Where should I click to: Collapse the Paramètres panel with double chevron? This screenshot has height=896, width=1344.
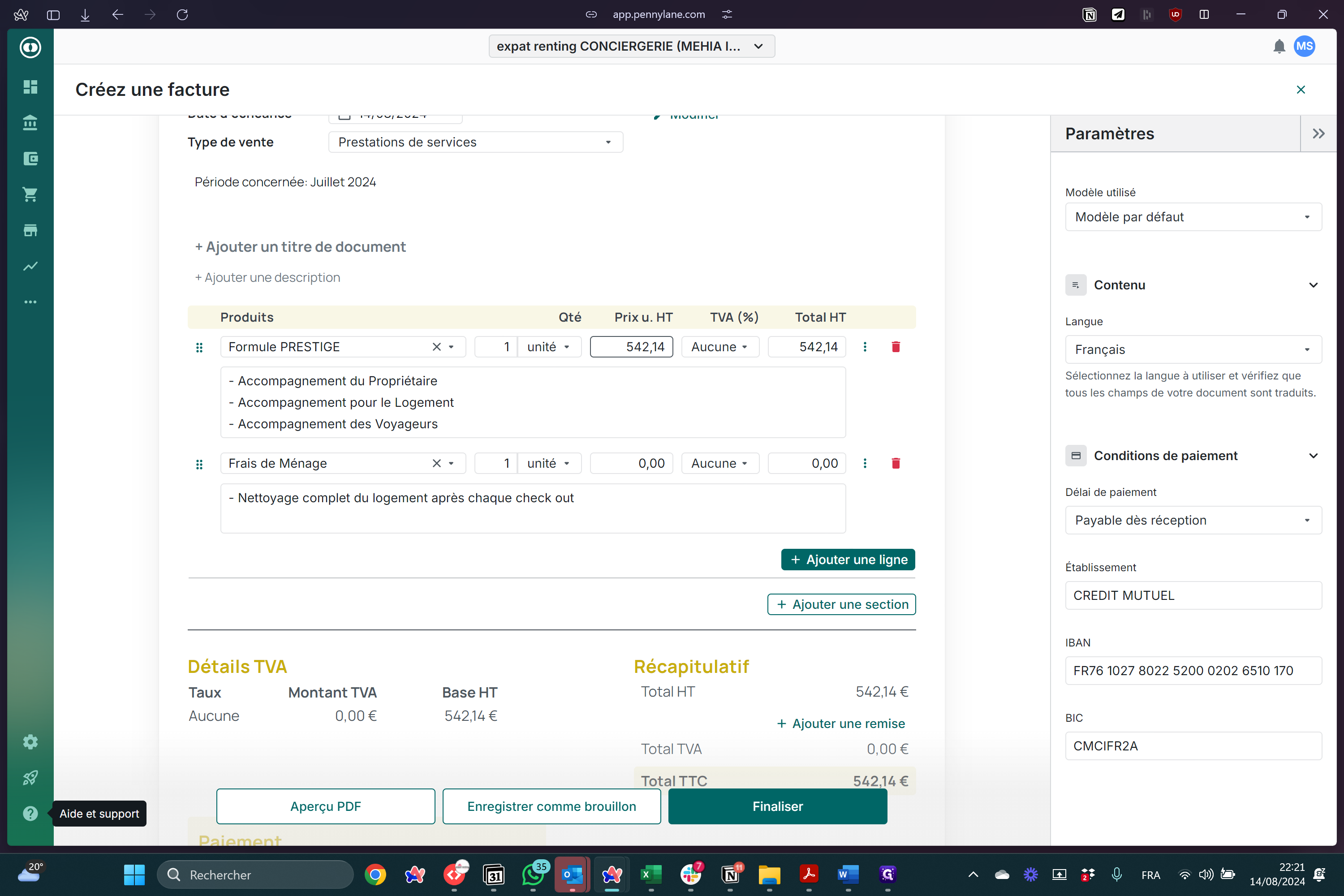1318,134
